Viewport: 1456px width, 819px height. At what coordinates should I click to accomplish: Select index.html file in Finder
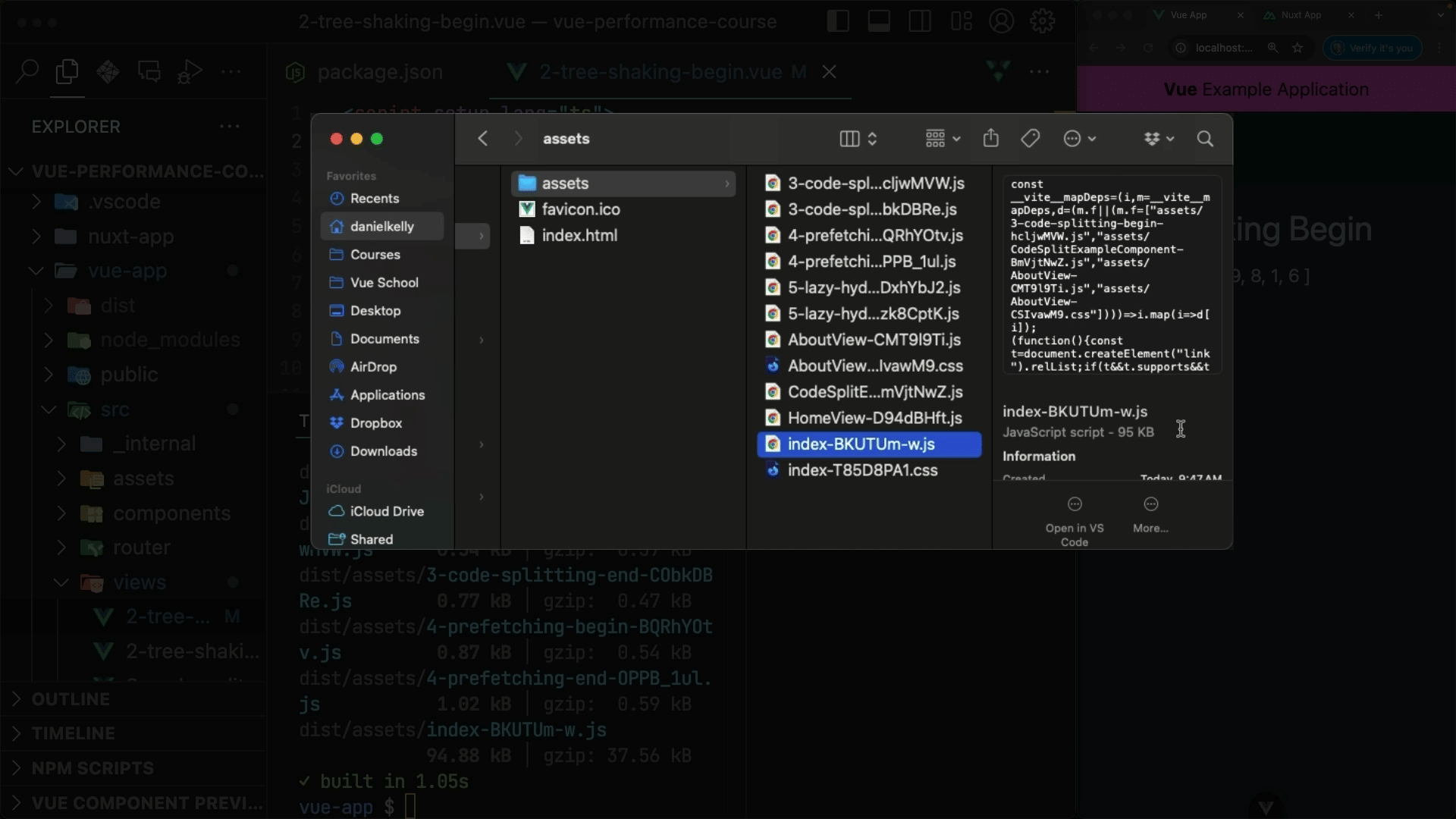(623, 235)
